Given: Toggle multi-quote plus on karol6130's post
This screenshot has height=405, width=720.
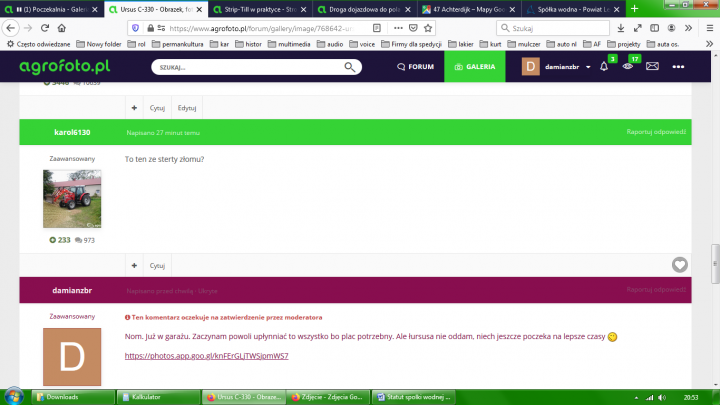Looking at the screenshot, I should 135,266.
